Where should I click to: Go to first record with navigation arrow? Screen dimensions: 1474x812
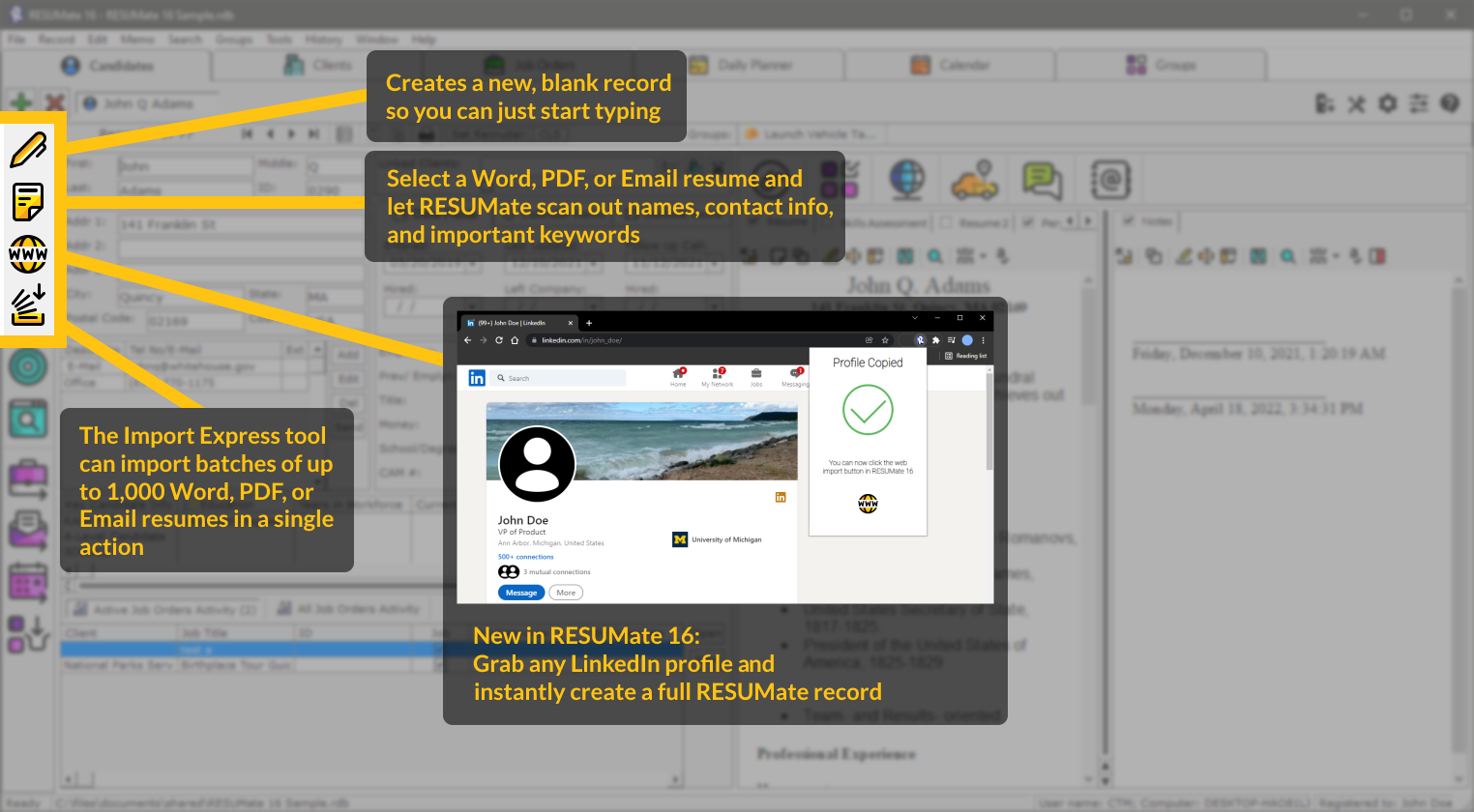[247, 133]
